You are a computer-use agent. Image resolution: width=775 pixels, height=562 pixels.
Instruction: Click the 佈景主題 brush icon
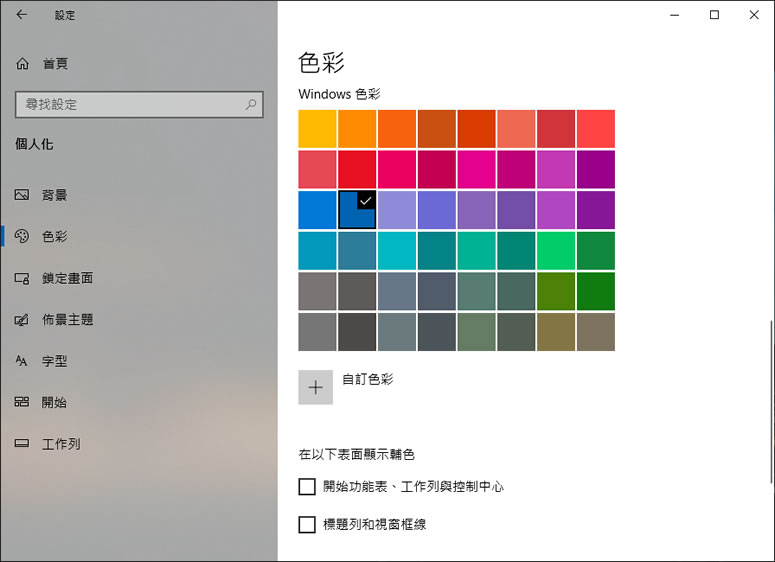(22, 320)
